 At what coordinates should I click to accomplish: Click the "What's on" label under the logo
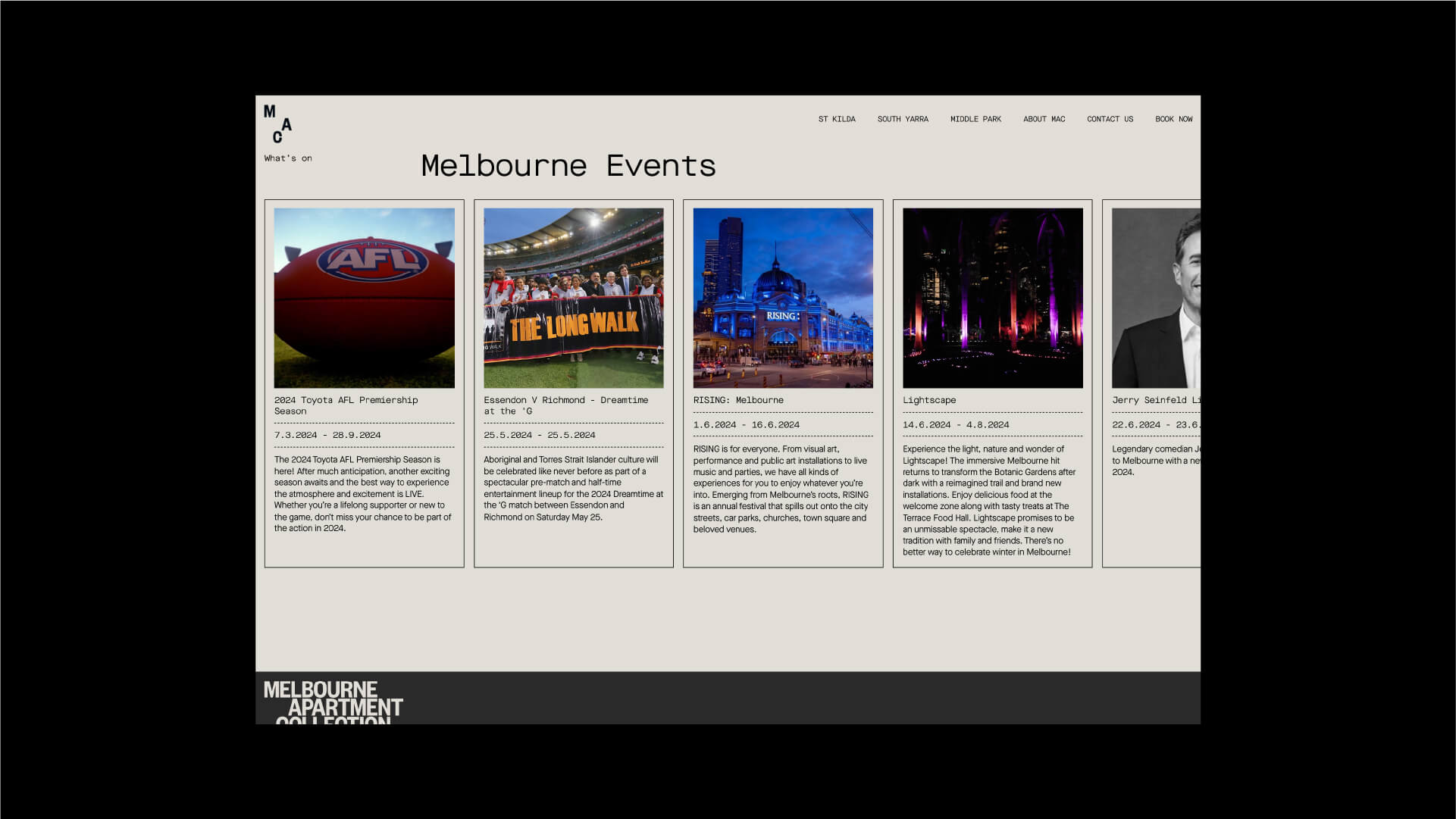click(288, 158)
